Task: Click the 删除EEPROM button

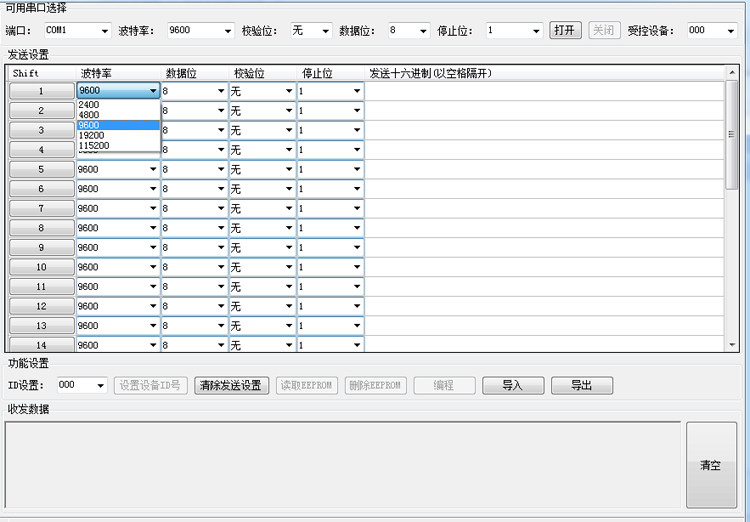Action: [375, 385]
